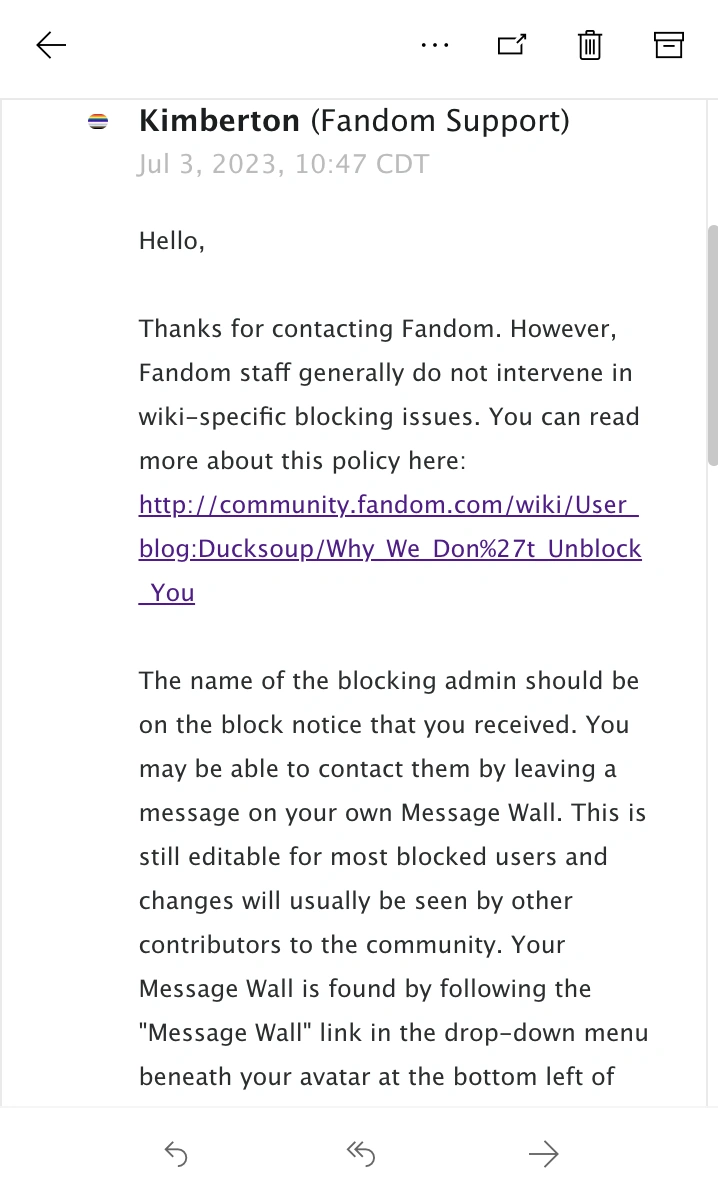Click the Jul 3, 2023 timestamp
Screen dimensions: 718x1192
point(283,163)
